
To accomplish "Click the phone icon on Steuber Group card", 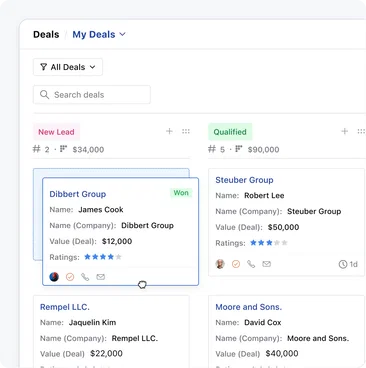I will pos(251,264).
